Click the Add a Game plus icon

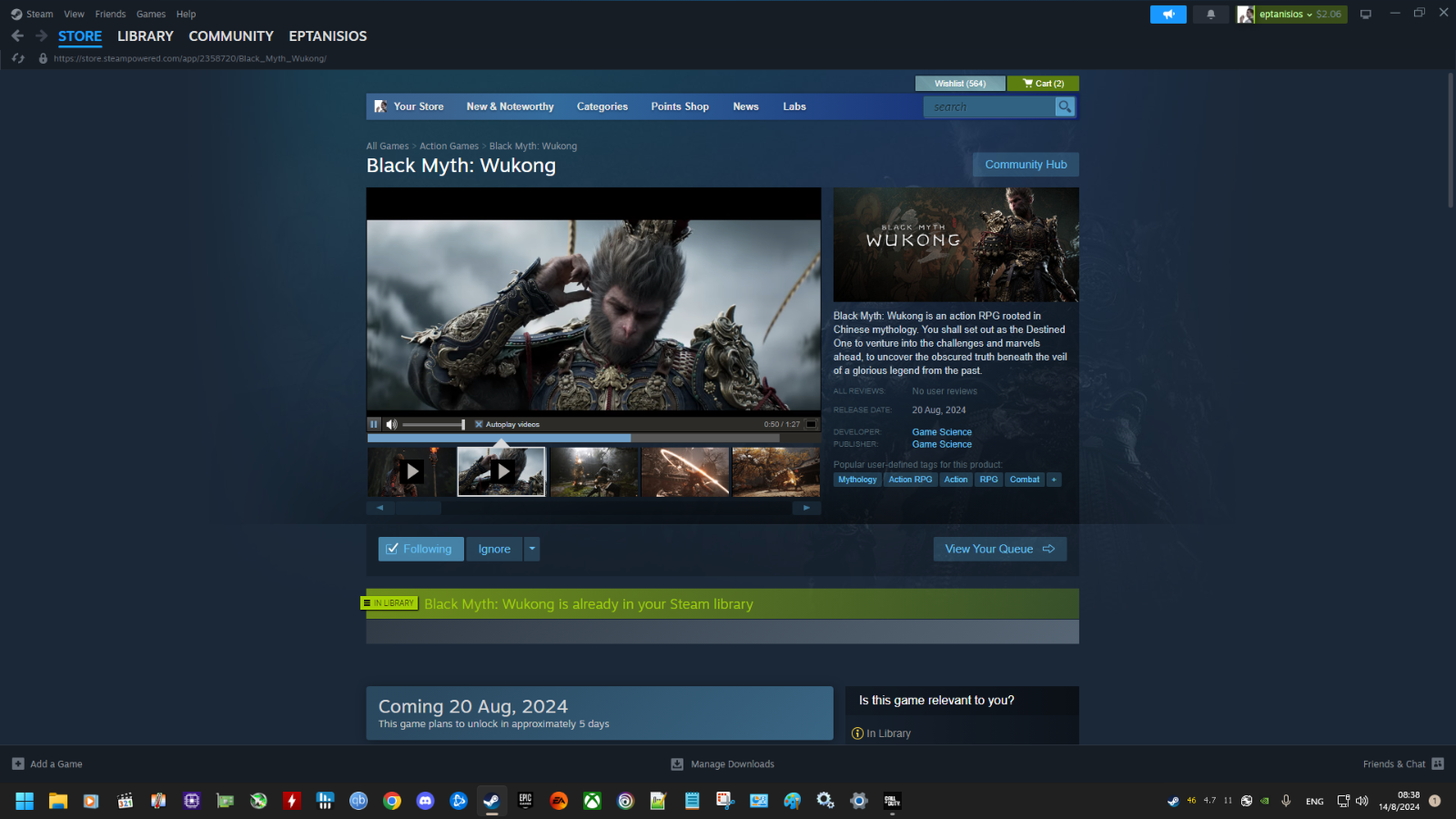click(x=18, y=763)
